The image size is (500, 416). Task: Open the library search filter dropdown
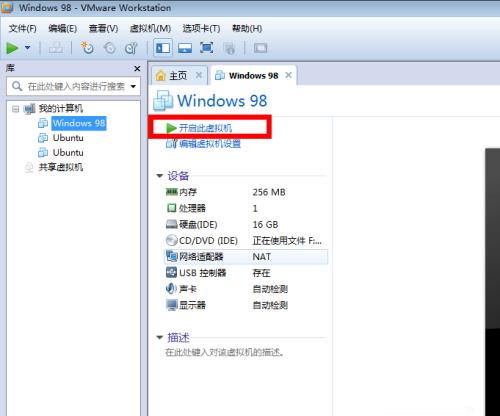point(133,87)
